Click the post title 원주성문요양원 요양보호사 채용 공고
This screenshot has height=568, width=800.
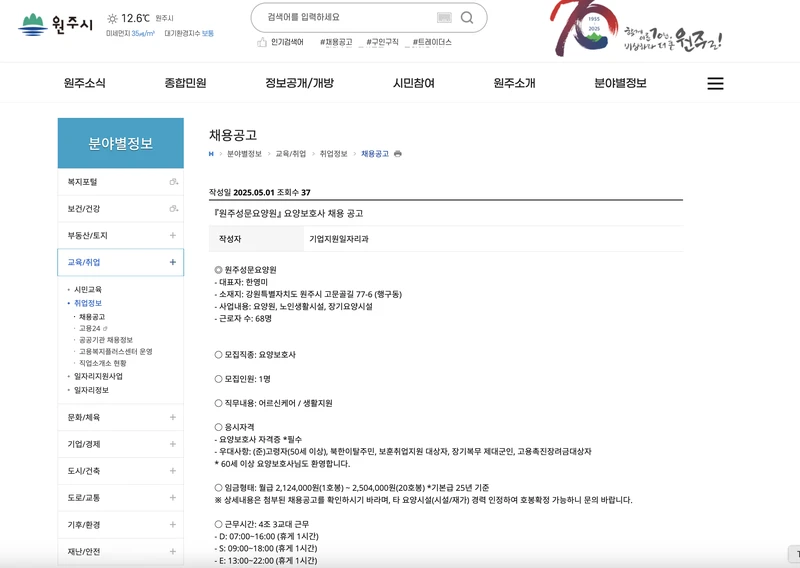tap(288, 213)
